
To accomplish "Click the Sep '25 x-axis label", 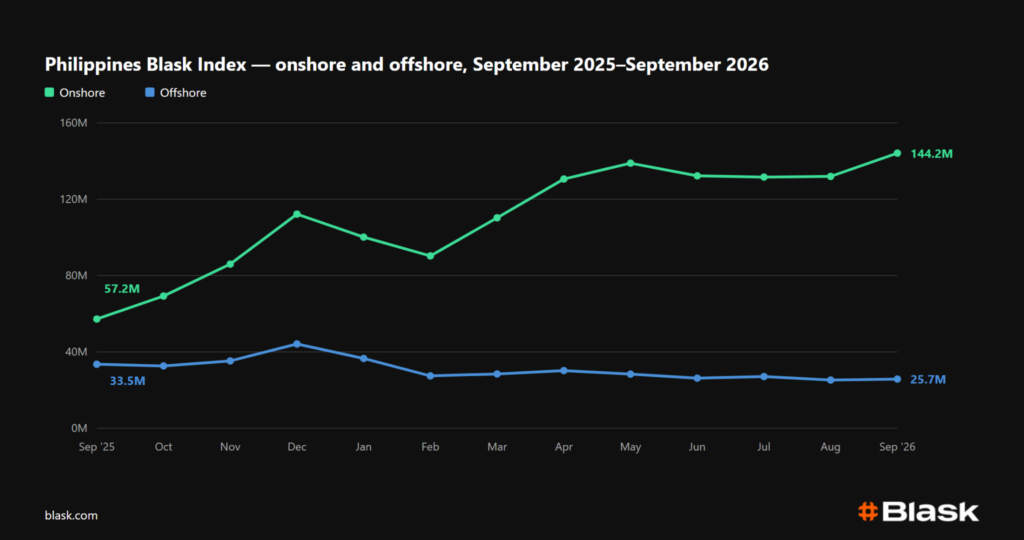I will click(x=97, y=447).
